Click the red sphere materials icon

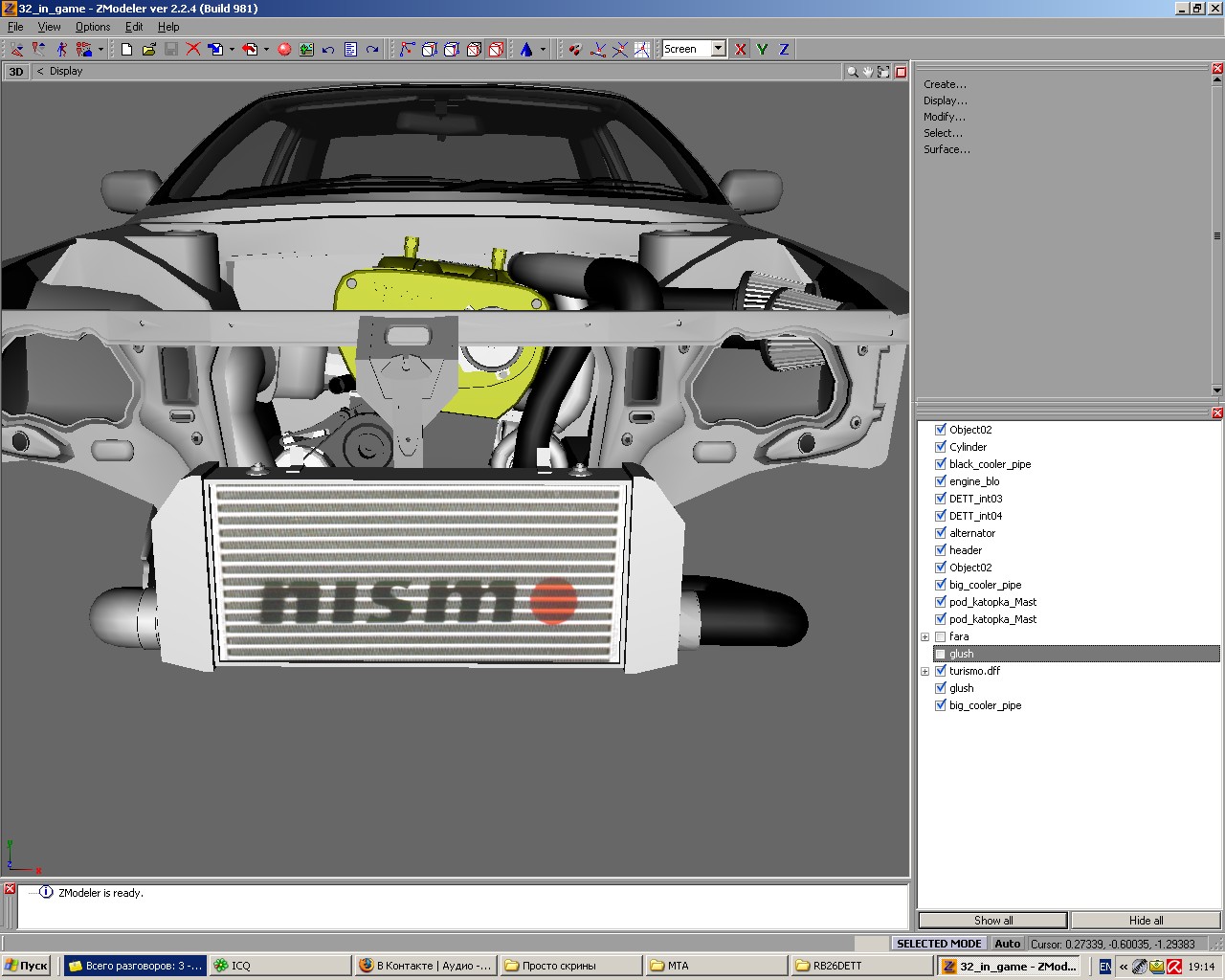(284, 49)
